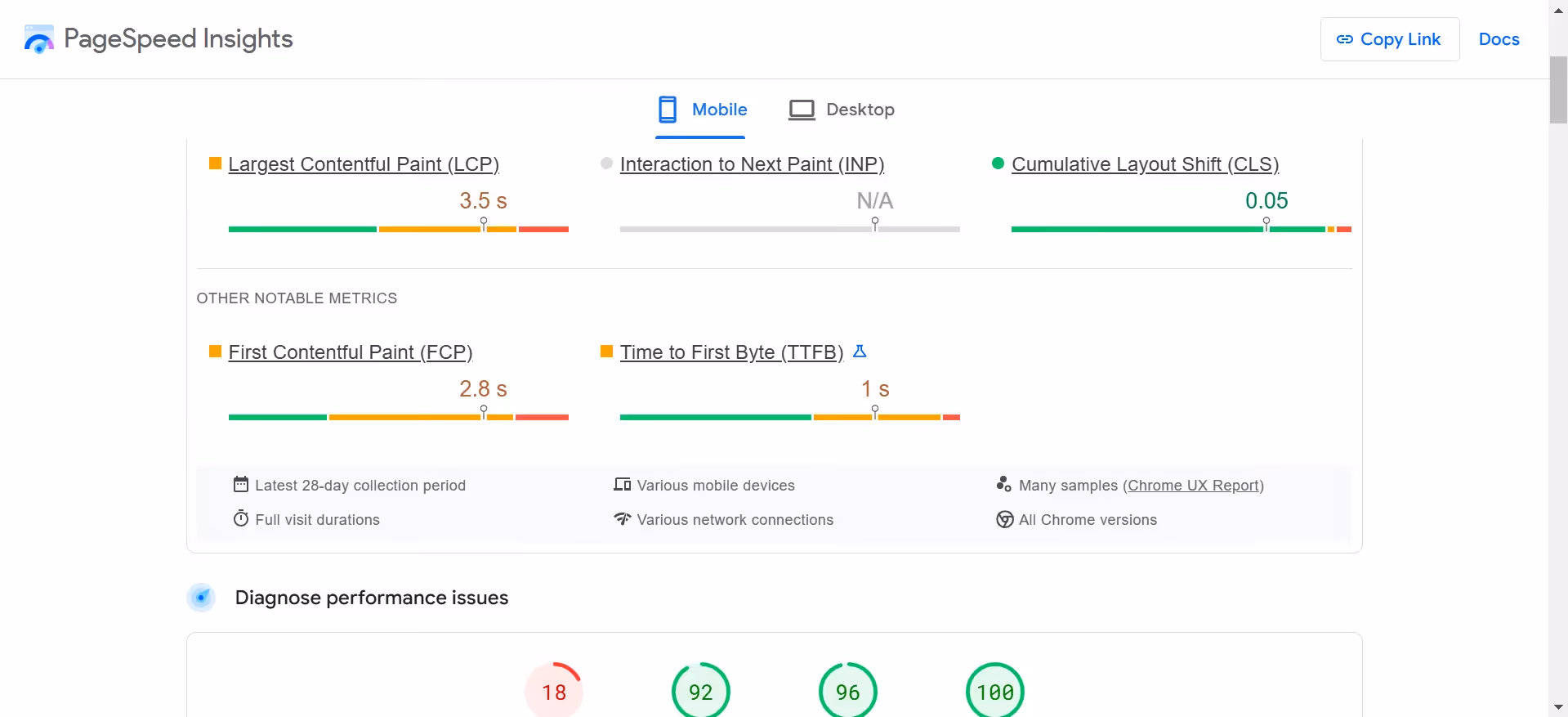Click the calendar icon beside collection period
1568x717 pixels.
tap(241, 484)
